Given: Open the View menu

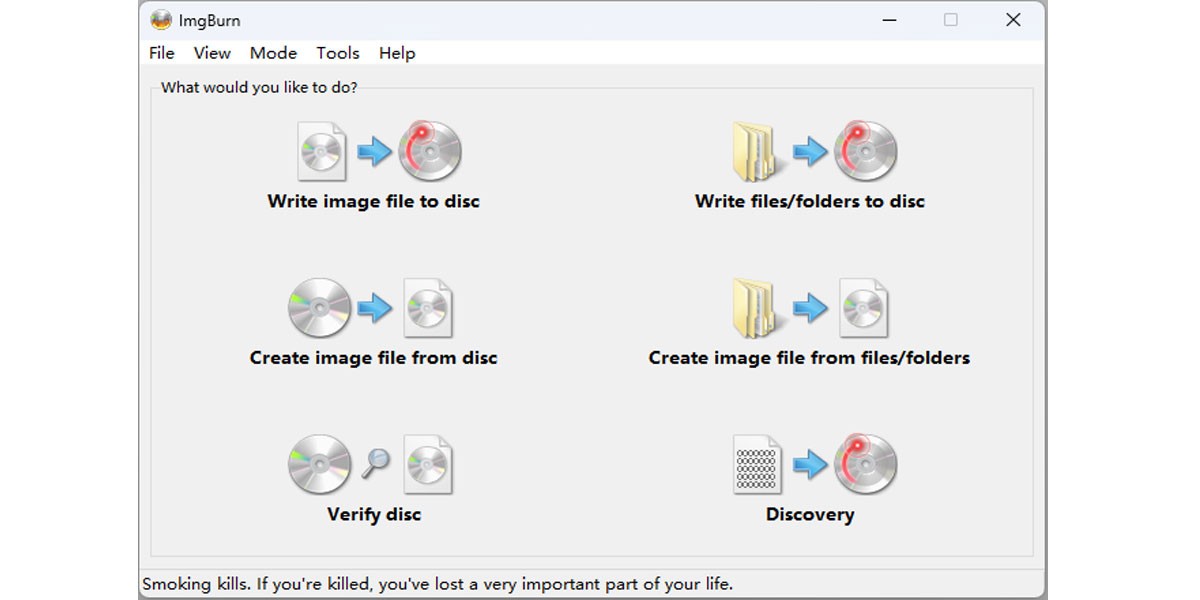Looking at the screenshot, I should pos(212,53).
